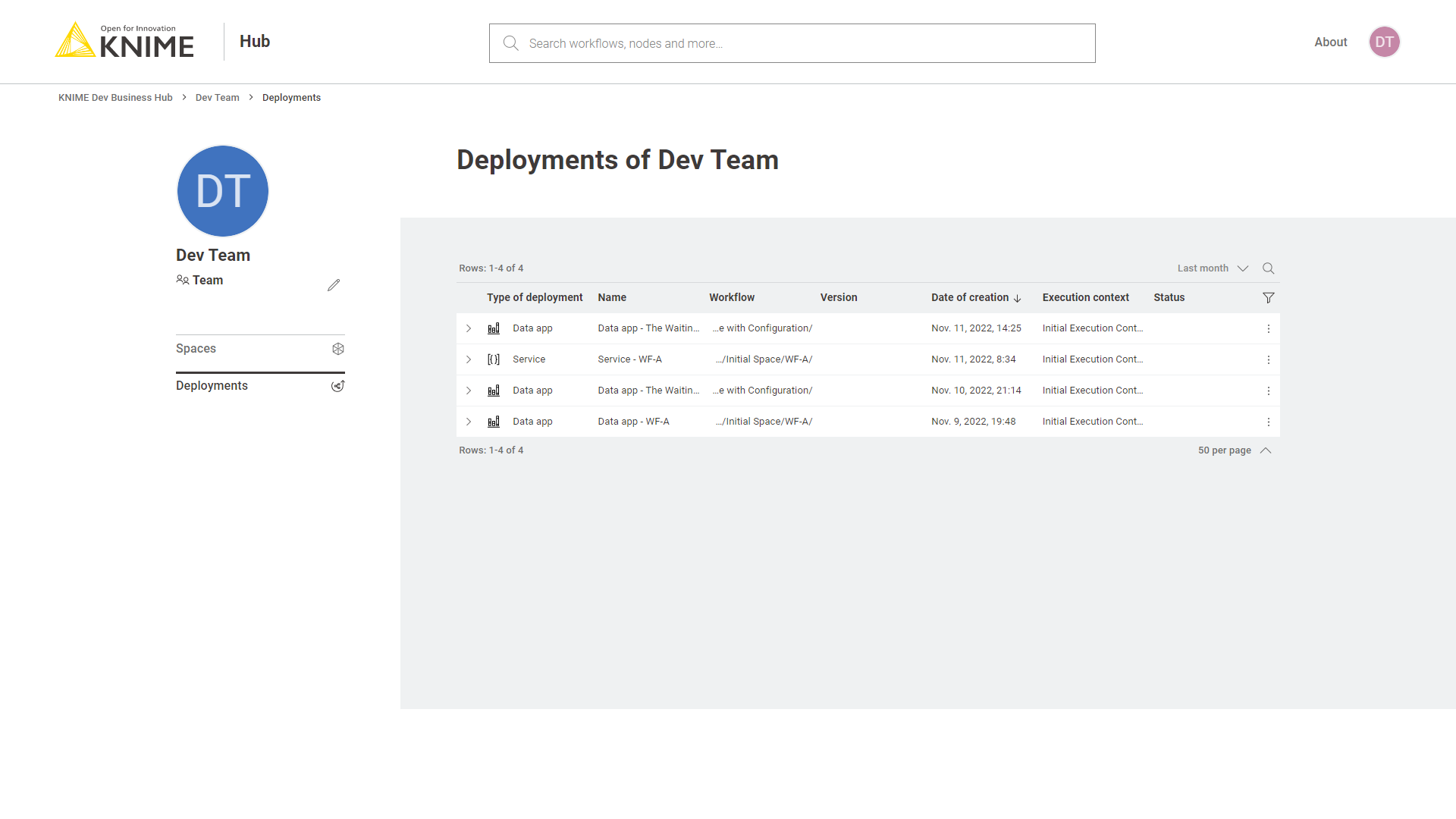Click the Data app deployment type icon
The height and width of the screenshot is (819, 1456).
click(494, 328)
